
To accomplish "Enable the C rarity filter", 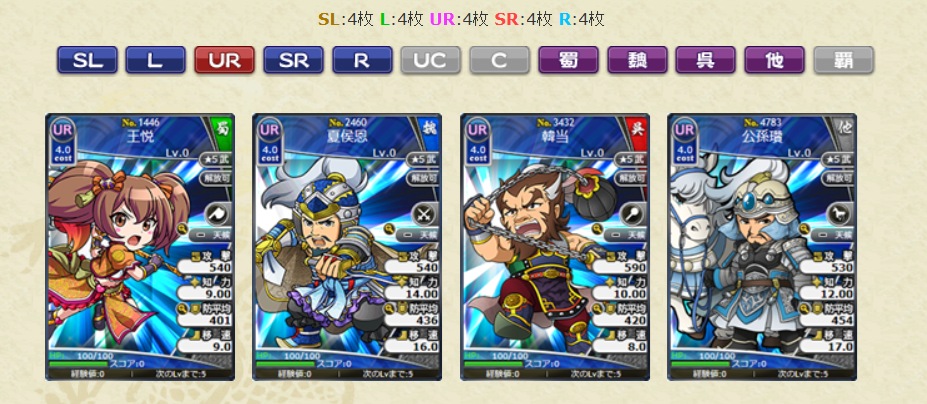I will coord(499,60).
